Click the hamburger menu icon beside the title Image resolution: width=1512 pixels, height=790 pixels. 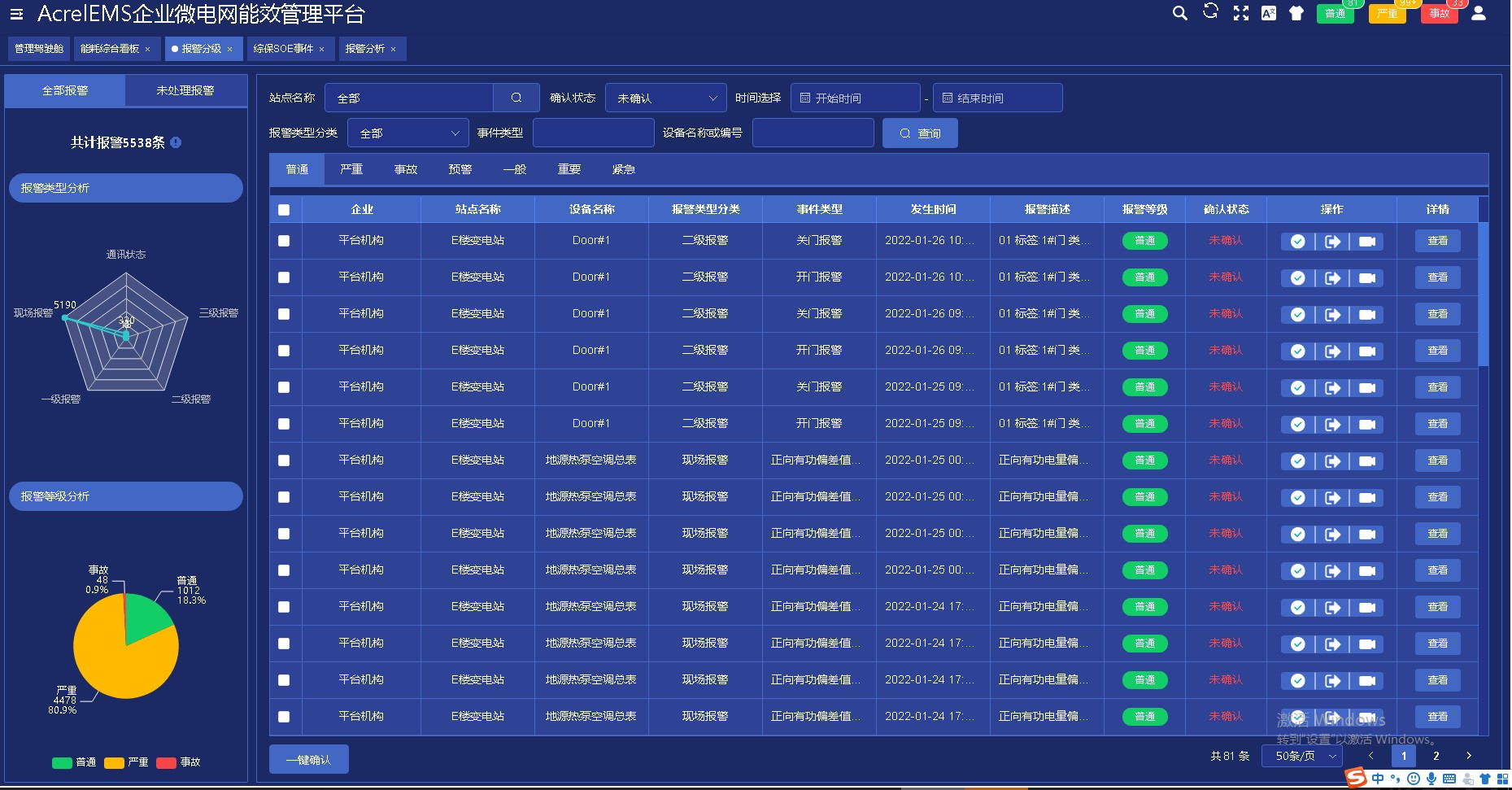click(x=16, y=14)
